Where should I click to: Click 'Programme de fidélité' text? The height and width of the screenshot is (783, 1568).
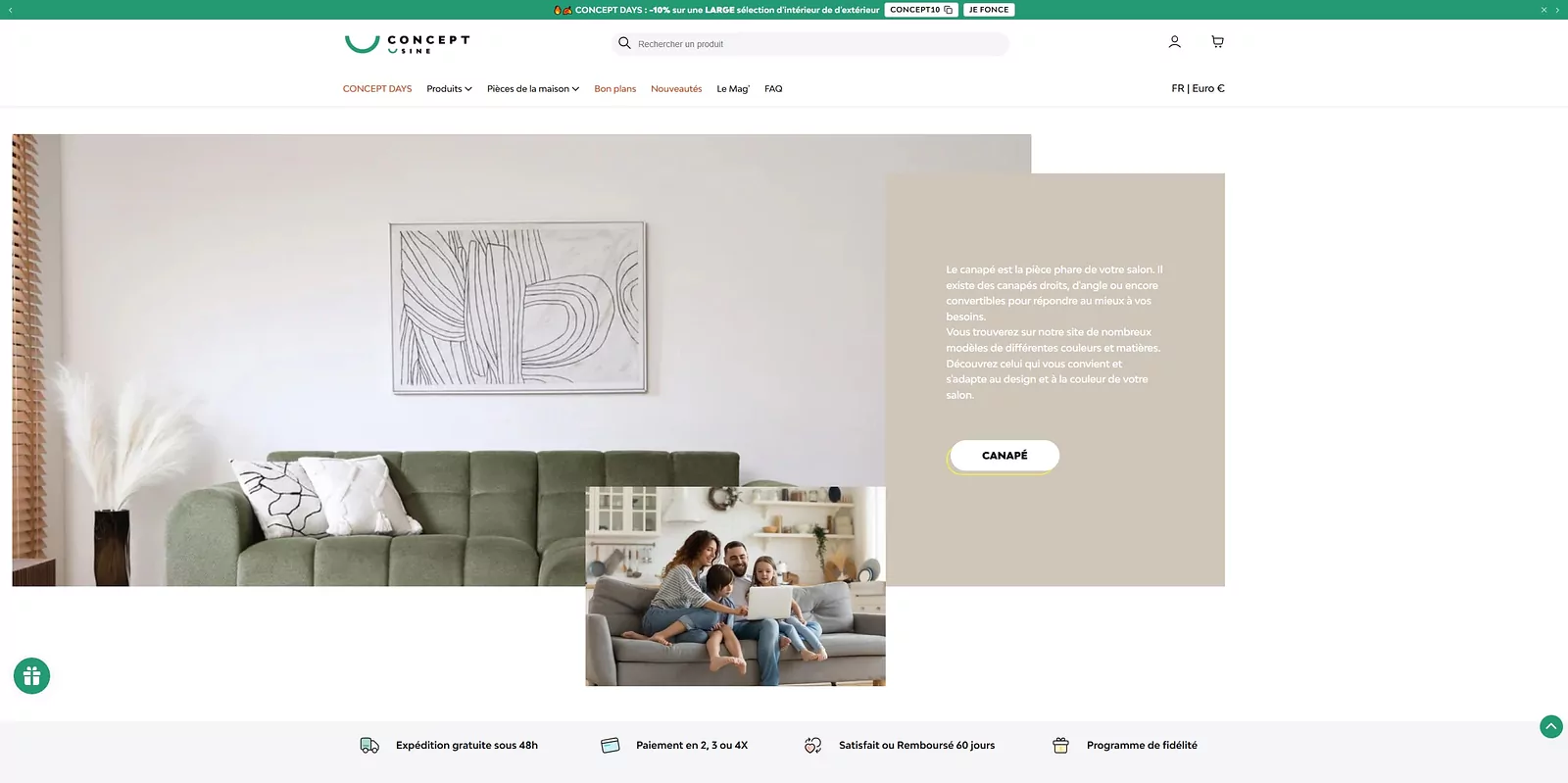tap(1142, 746)
